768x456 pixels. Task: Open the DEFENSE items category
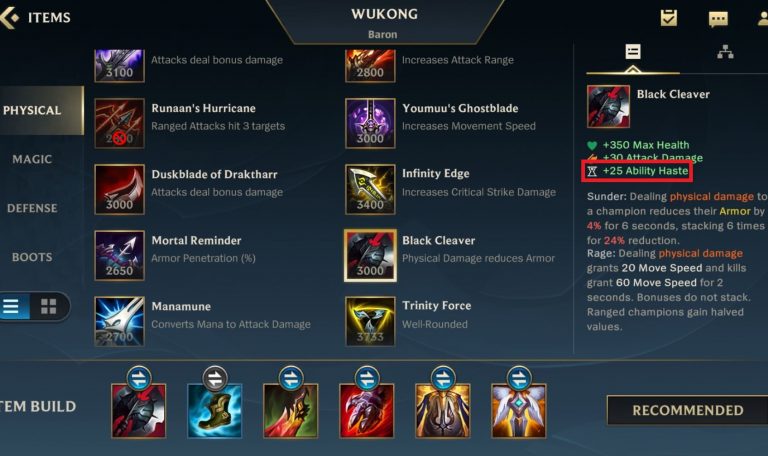pos(32,208)
